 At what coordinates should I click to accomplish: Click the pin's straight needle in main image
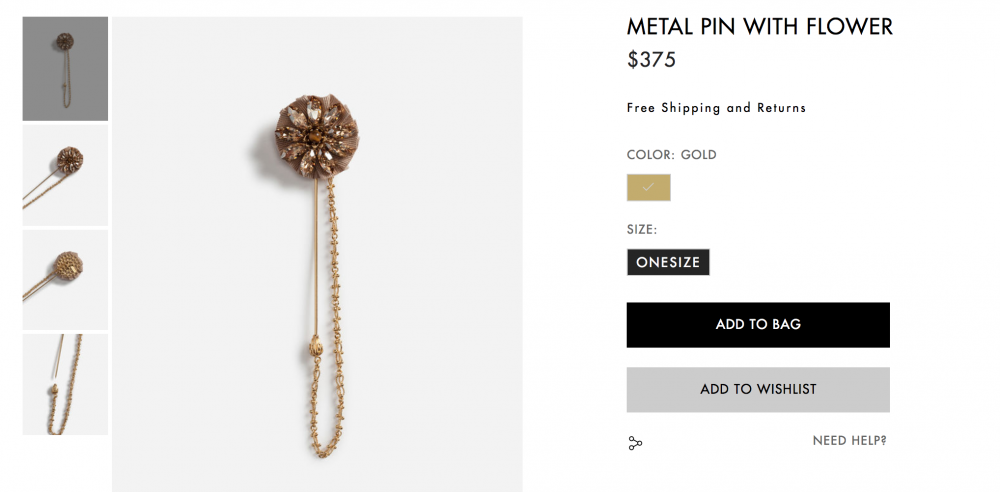tap(316, 260)
